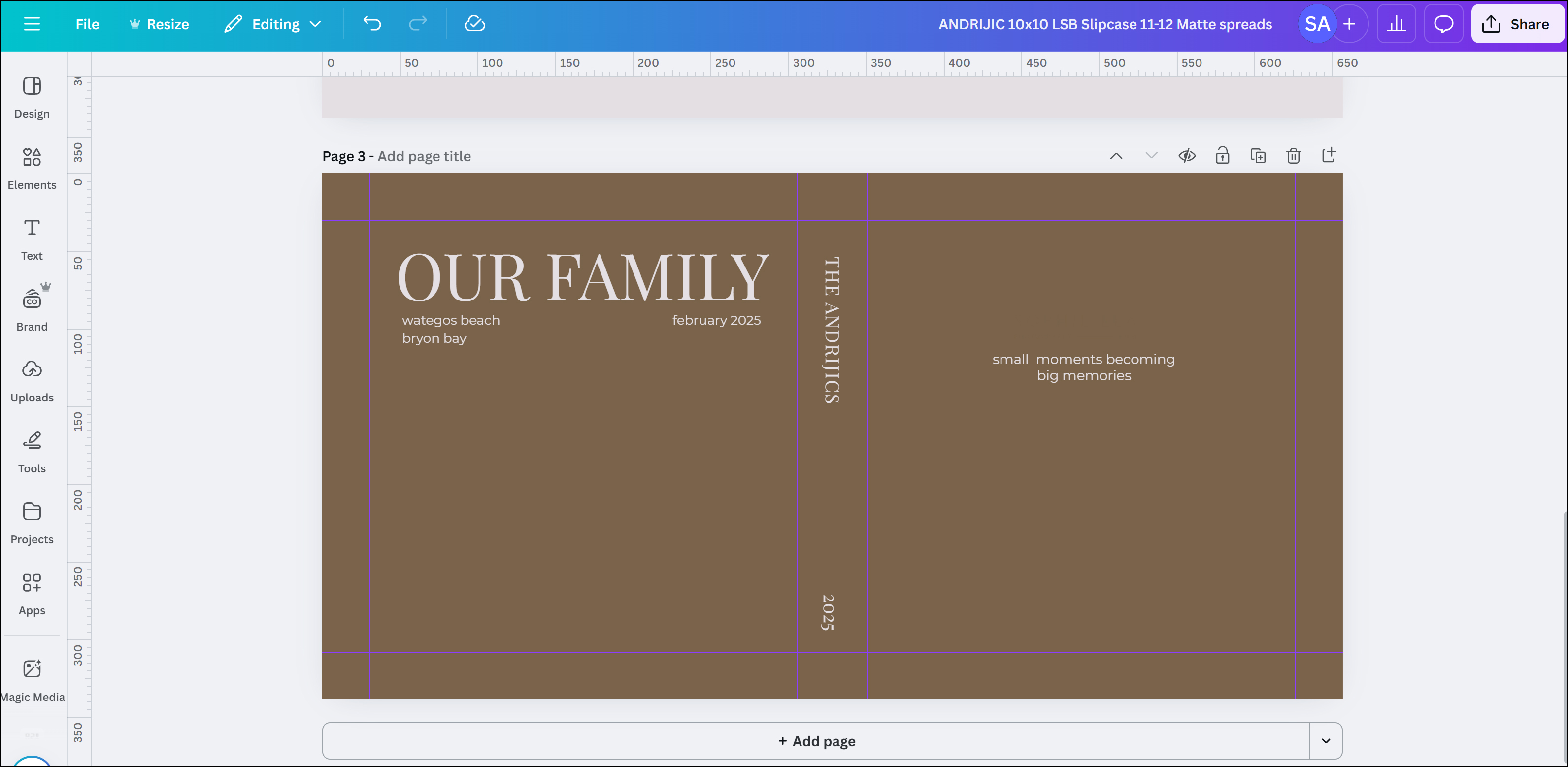Move Page 3 down
Image resolution: width=1568 pixels, height=767 pixels.
pos(1151,156)
